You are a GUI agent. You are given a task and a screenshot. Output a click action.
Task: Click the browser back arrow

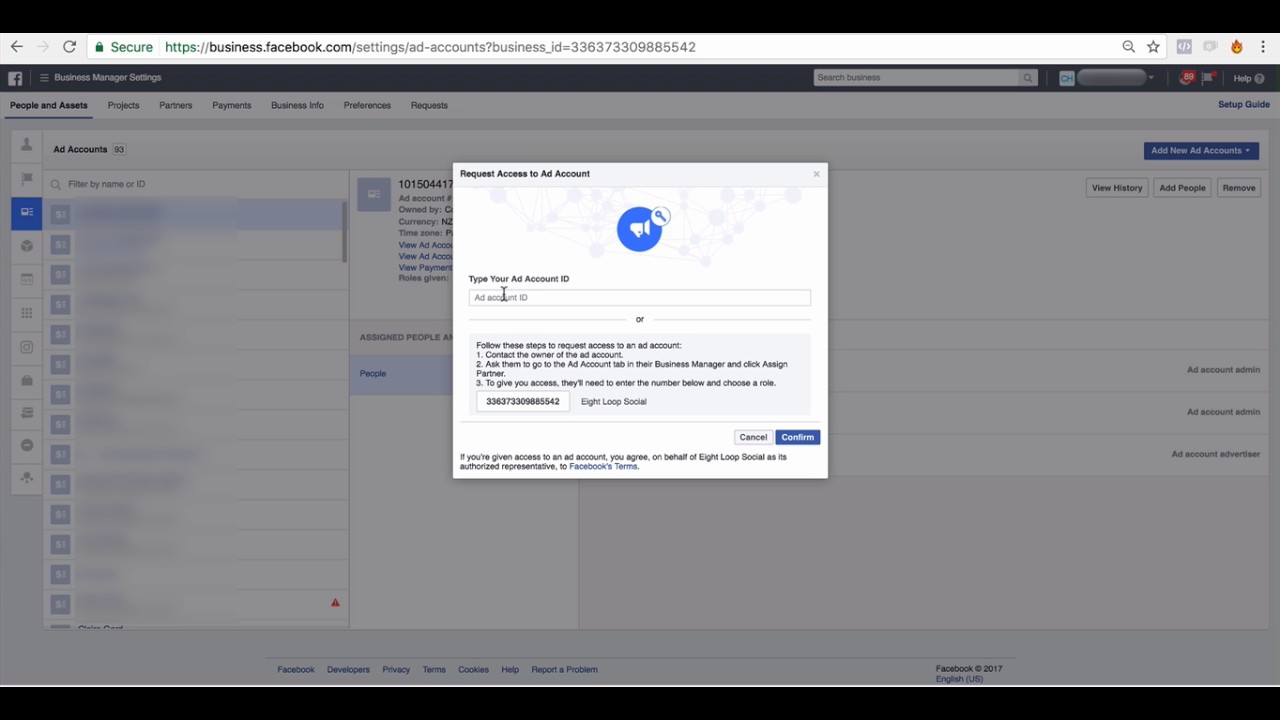(x=16, y=47)
